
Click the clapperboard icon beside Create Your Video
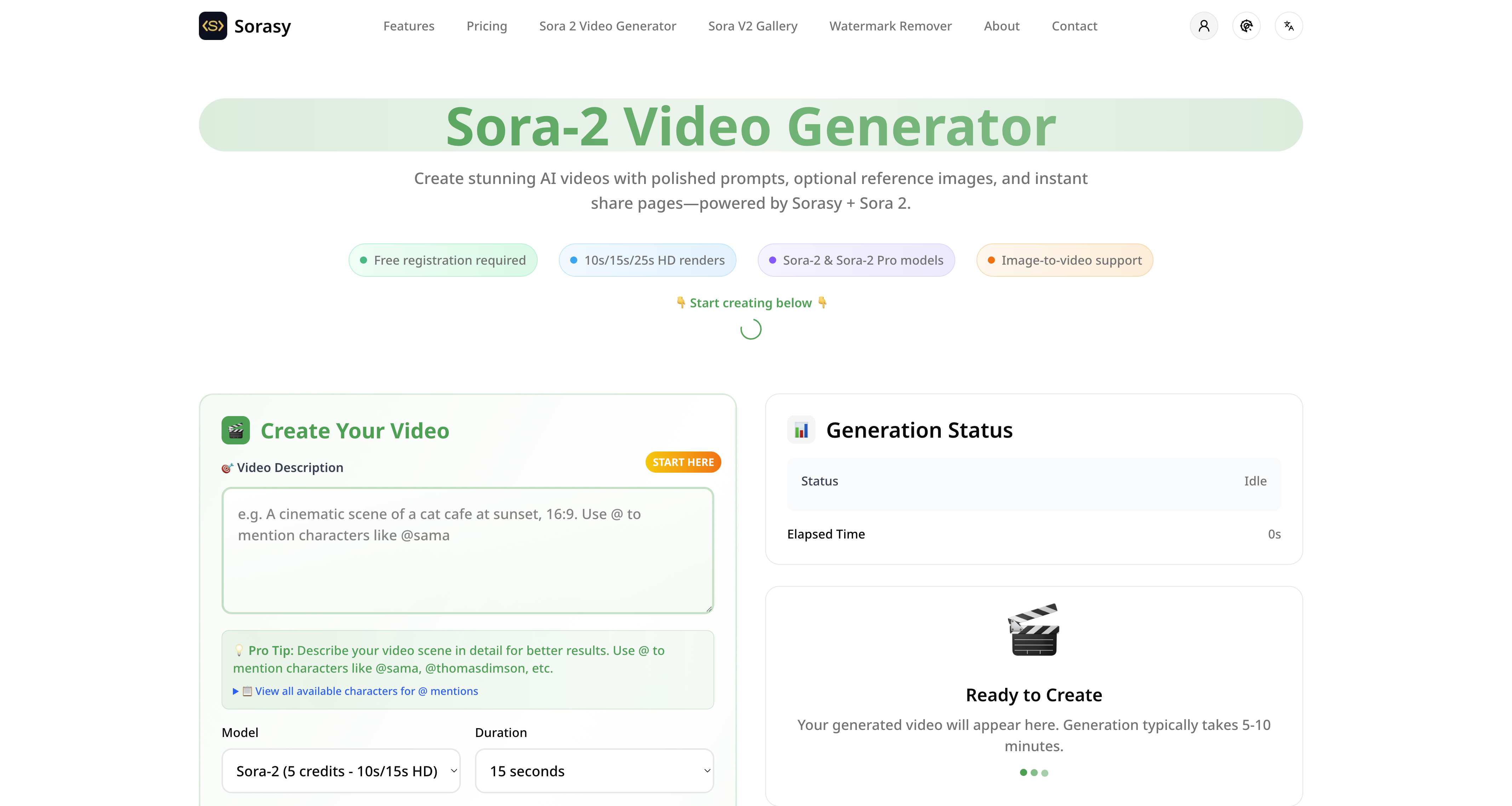[235, 431]
